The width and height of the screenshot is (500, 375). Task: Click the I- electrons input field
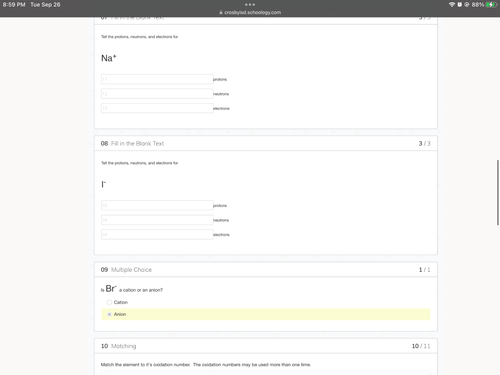[157, 235]
